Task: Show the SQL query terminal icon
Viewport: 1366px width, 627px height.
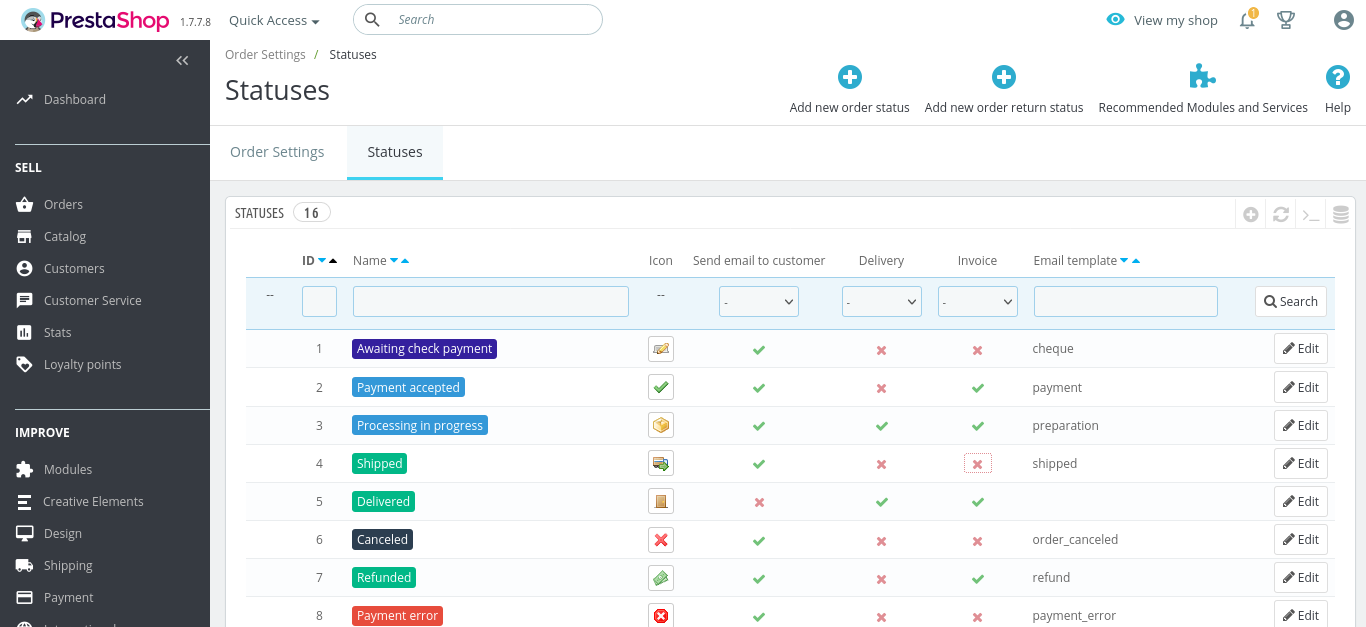Action: tap(1310, 214)
